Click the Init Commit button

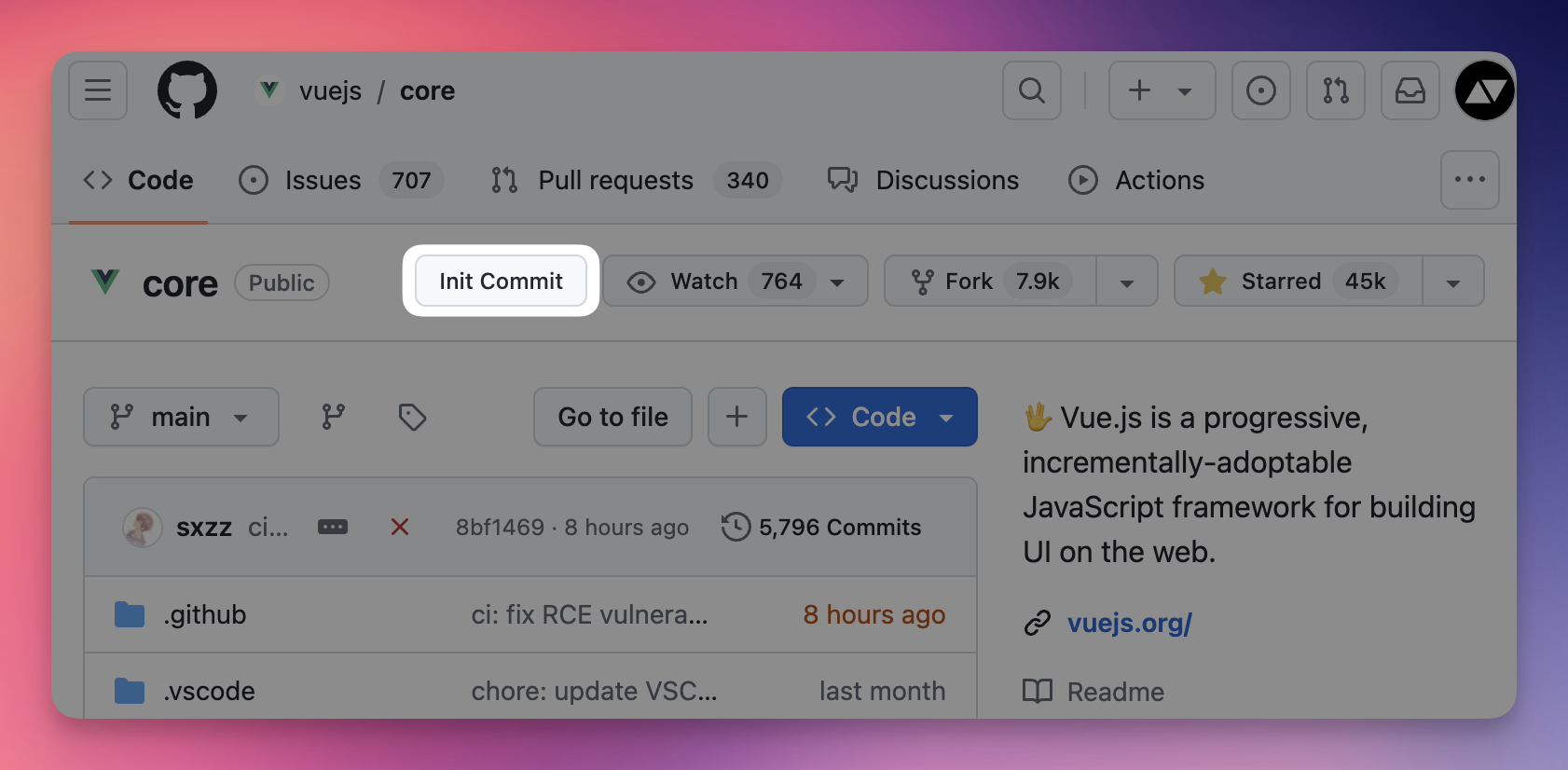(x=501, y=282)
